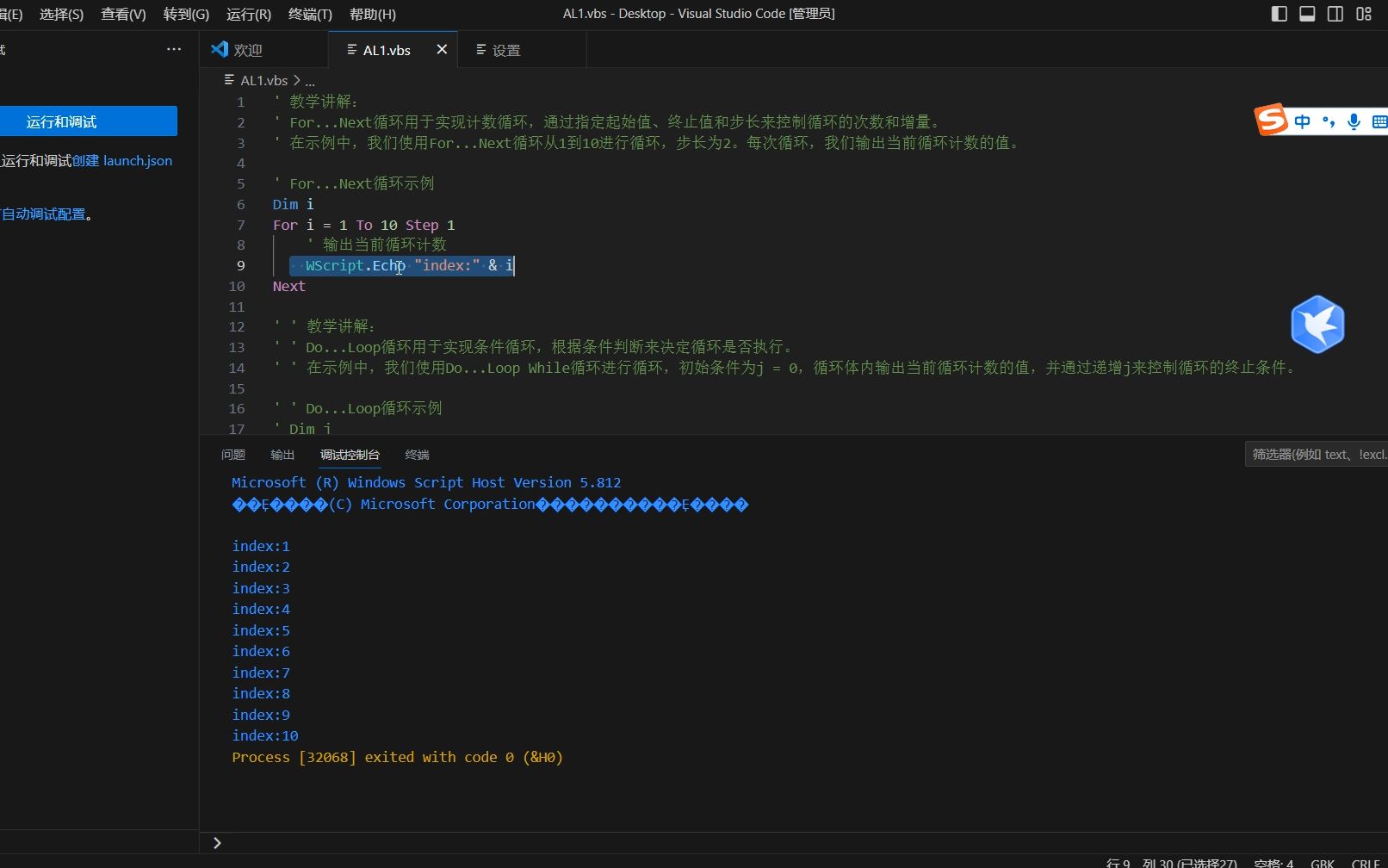Open 转到(G) menu
The width and height of the screenshot is (1388, 868).
186,14
